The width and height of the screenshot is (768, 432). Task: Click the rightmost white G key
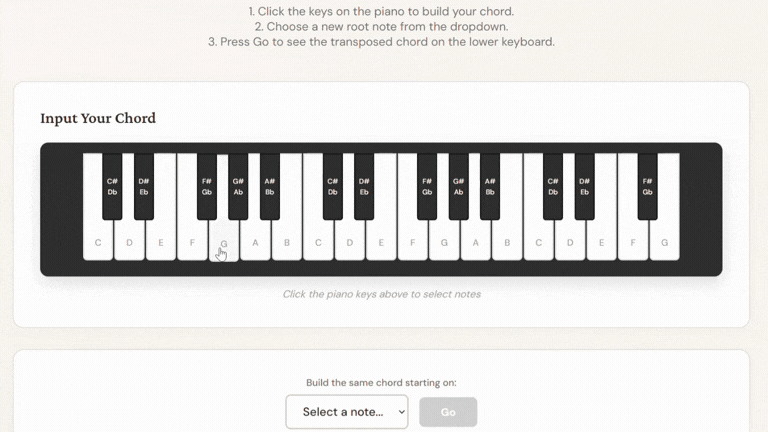click(664, 243)
